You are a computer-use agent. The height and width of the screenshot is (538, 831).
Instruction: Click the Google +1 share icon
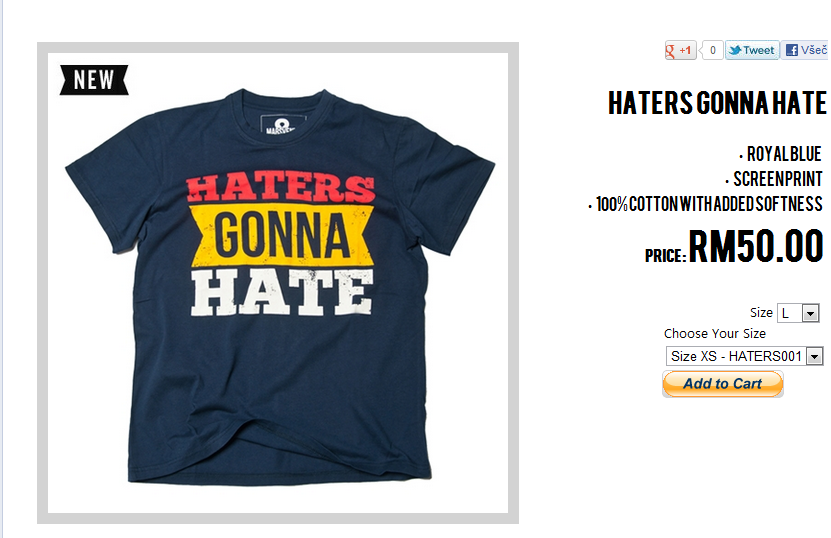click(x=680, y=50)
